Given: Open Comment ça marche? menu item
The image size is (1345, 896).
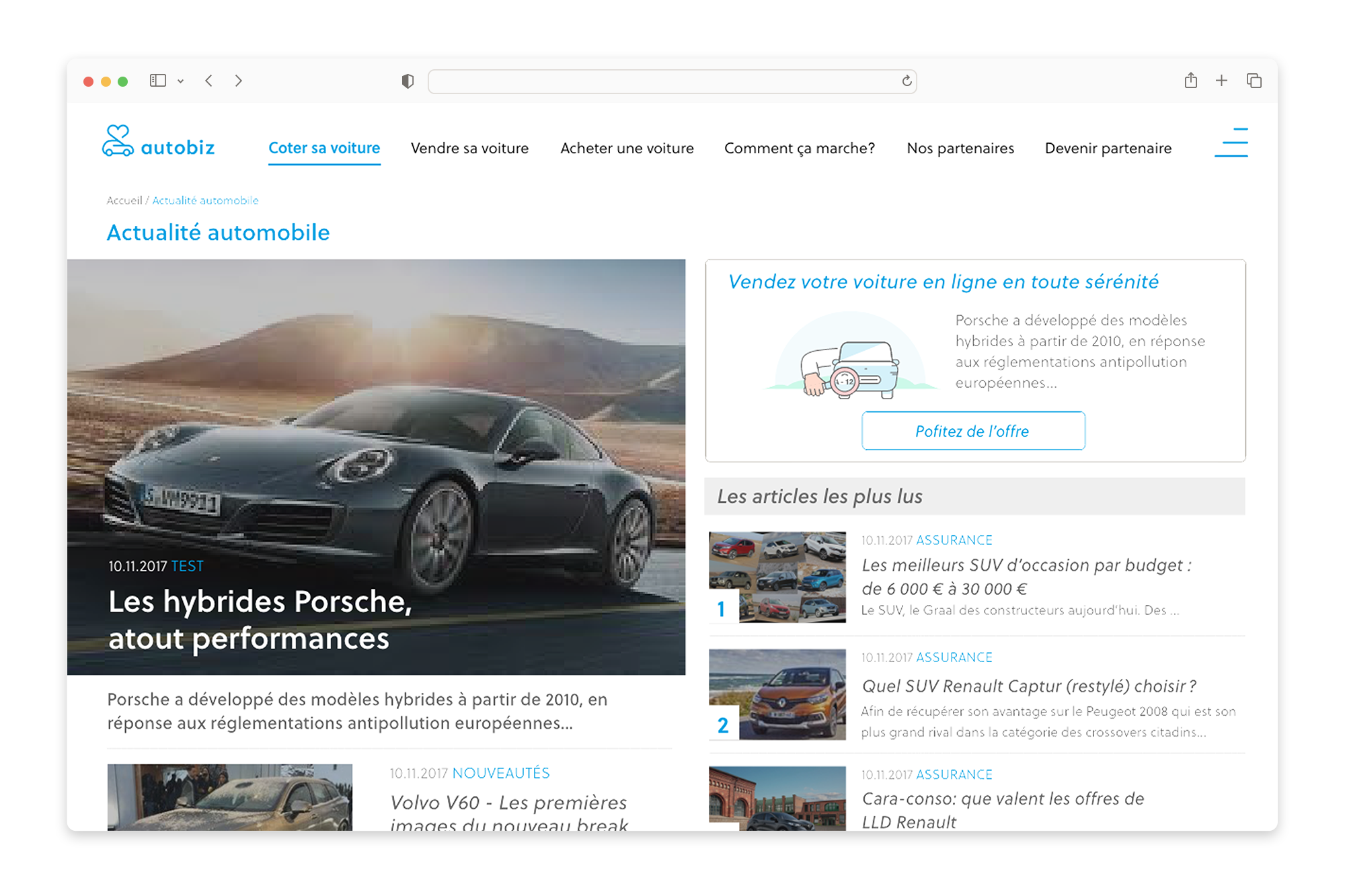Looking at the screenshot, I should (x=800, y=148).
